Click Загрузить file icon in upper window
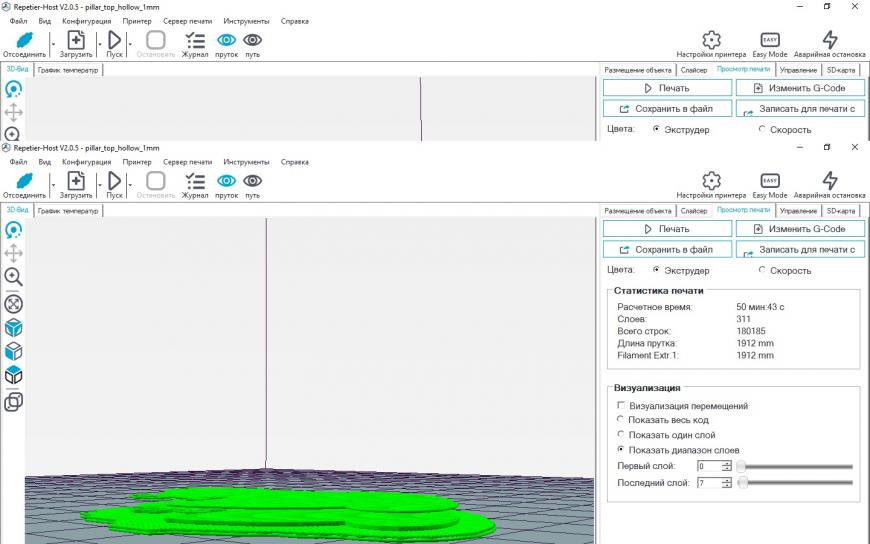Viewport: 870px width, 544px height. point(76,40)
